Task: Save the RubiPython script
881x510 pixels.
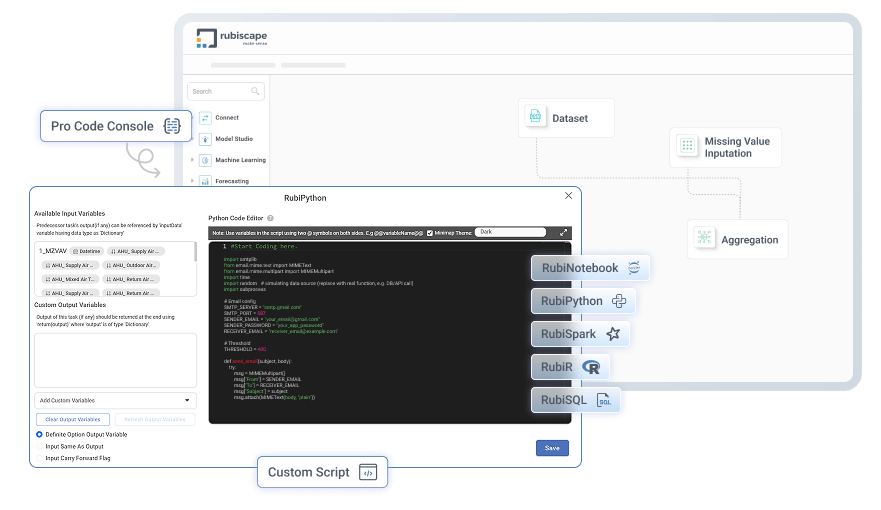Action: tap(552, 448)
